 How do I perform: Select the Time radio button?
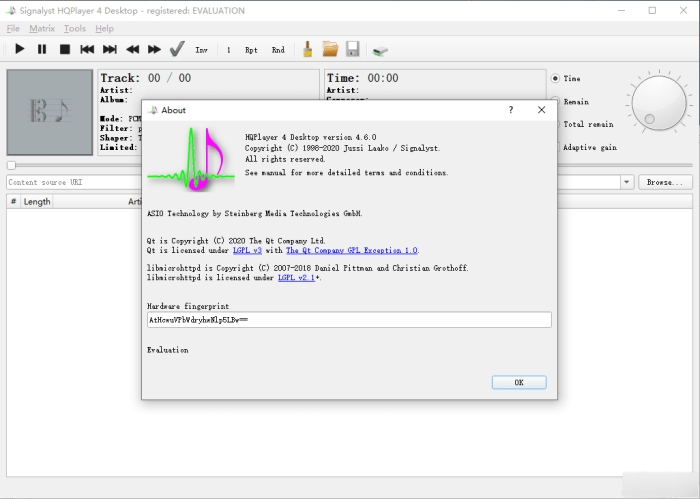click(x=555, y=78)
